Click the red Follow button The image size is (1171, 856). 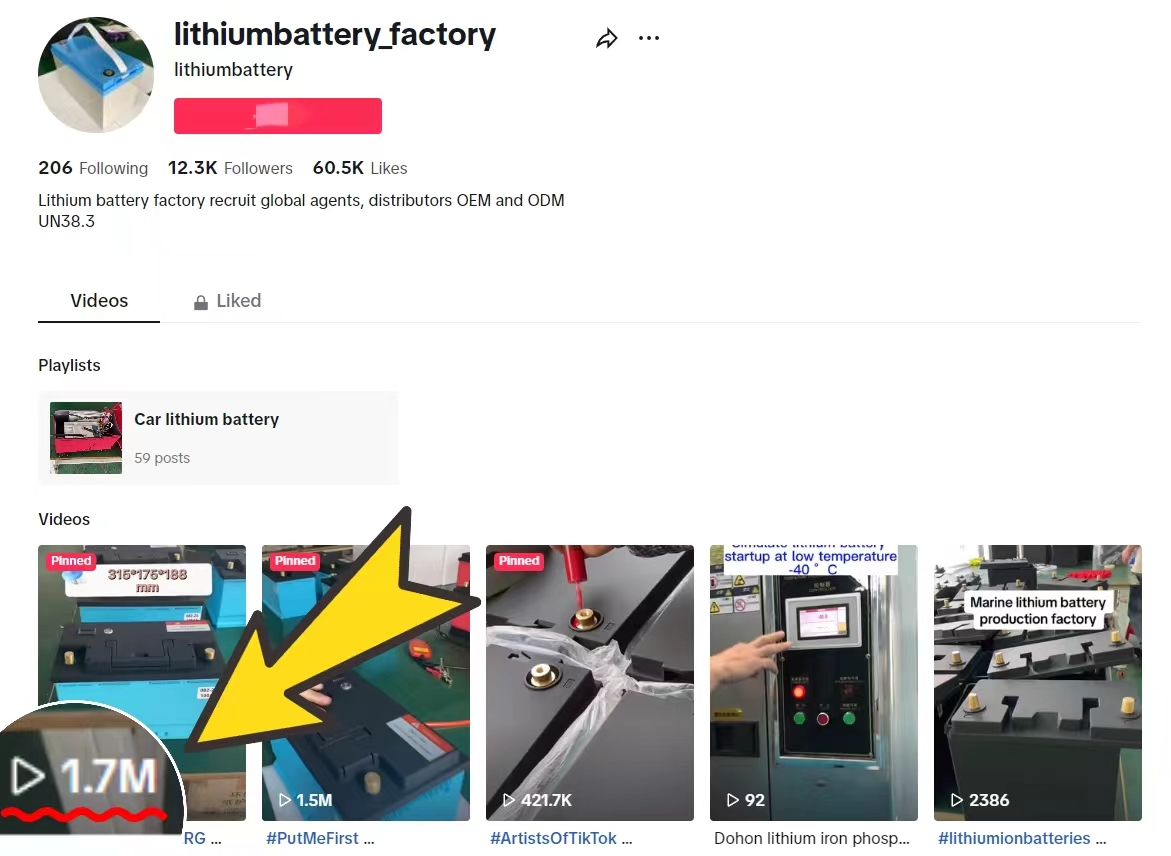pos(278,116)
